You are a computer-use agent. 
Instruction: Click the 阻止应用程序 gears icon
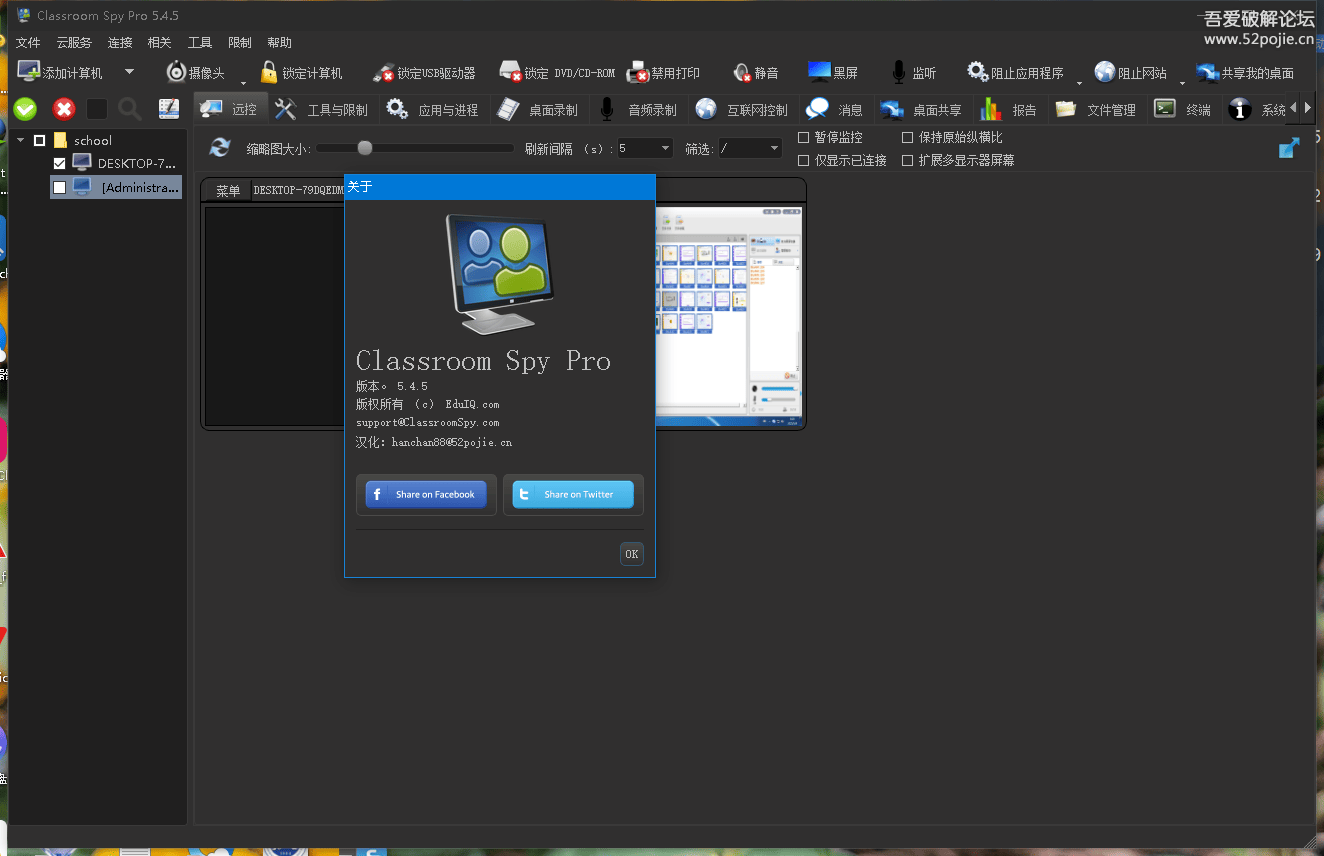point(977,72)
